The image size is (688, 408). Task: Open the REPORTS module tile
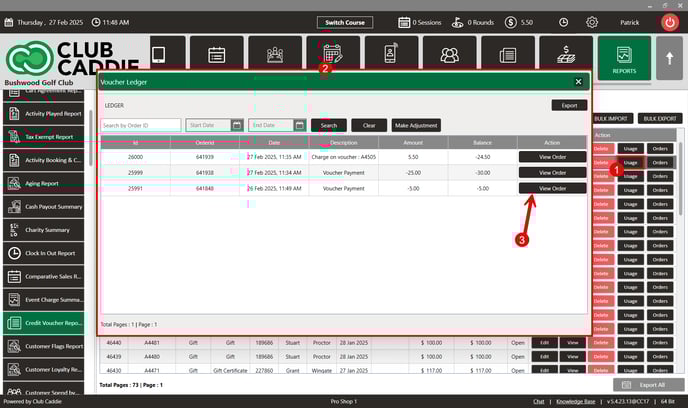tap(624, 58)
